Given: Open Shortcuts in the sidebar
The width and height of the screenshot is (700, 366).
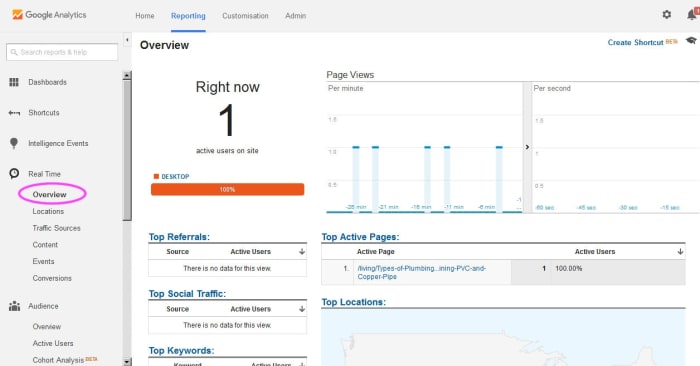Looking at the screenshot, I should [x=44, y=113].
